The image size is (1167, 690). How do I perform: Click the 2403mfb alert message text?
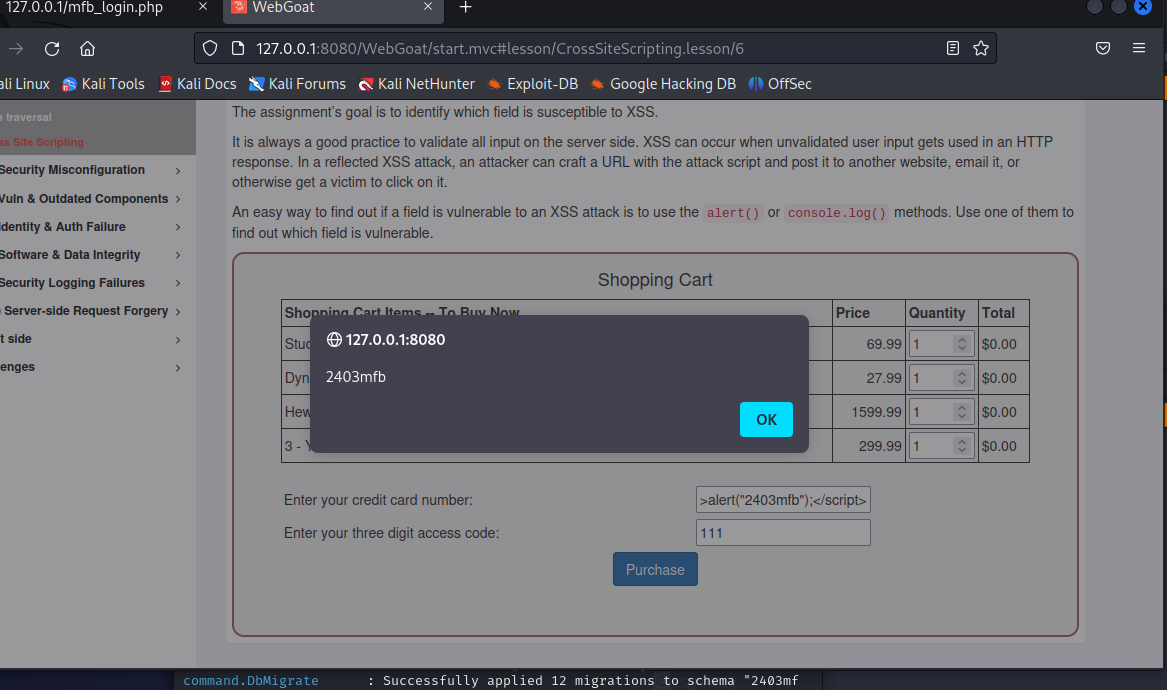pos(356,377)
